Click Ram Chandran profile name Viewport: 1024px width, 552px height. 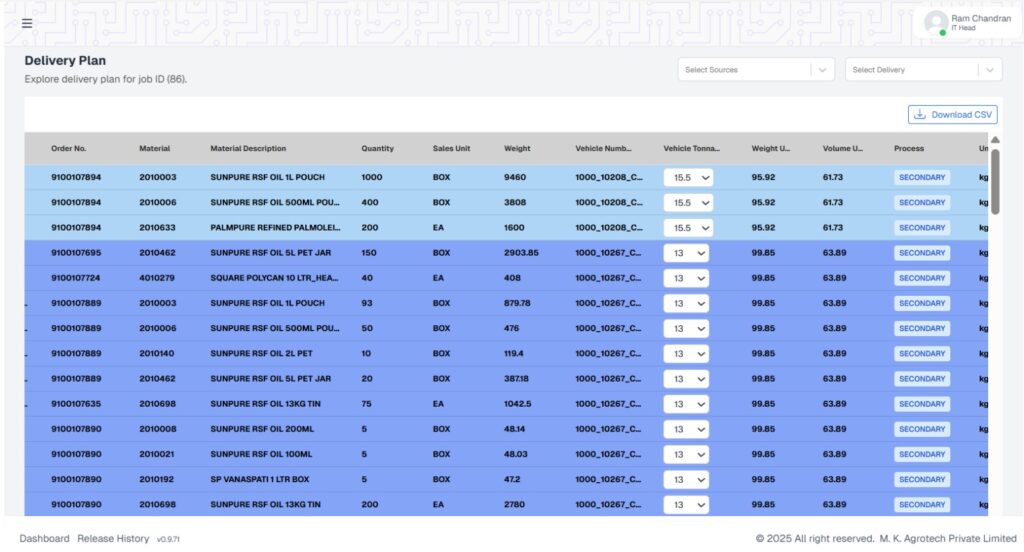(980, 18)
